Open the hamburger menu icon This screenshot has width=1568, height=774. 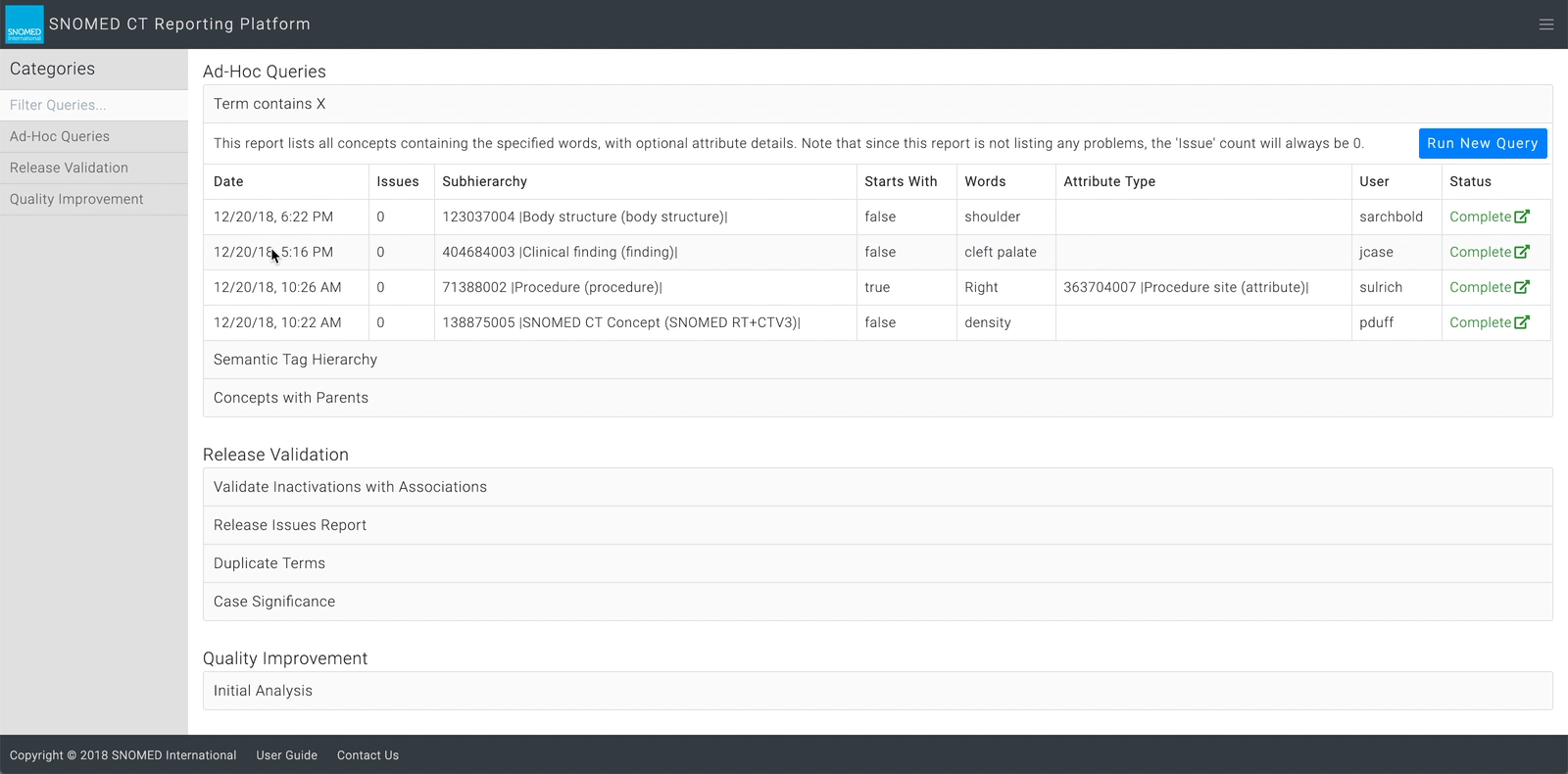click(1546, 24)
